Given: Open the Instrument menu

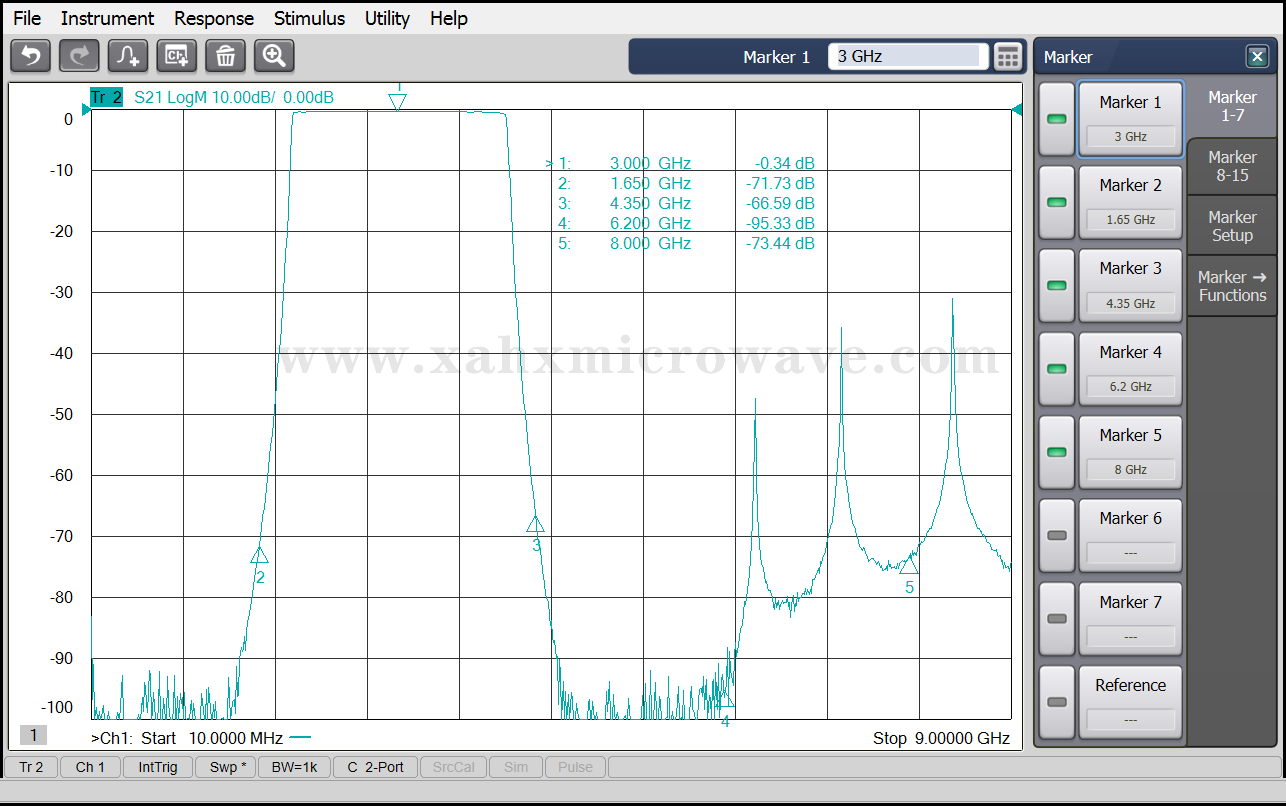Looking at the screenshot, I should pyautogui.click(x=107, y=18).
